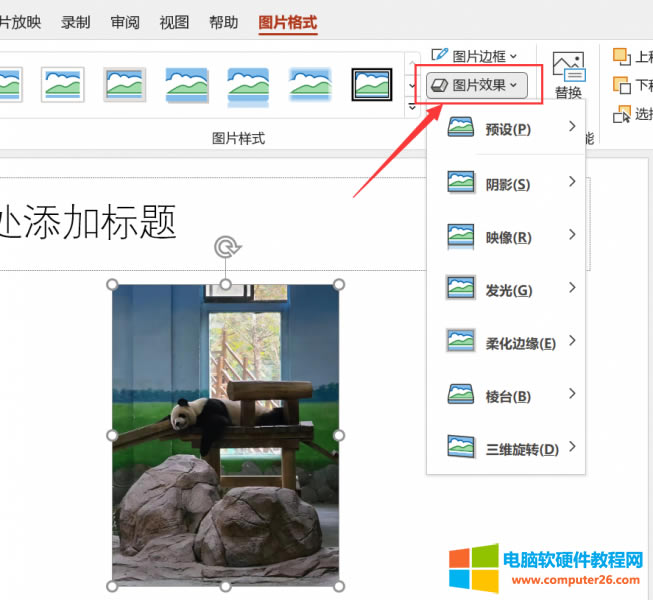Click the 预设 effect icon in menu

click(461, 128)
